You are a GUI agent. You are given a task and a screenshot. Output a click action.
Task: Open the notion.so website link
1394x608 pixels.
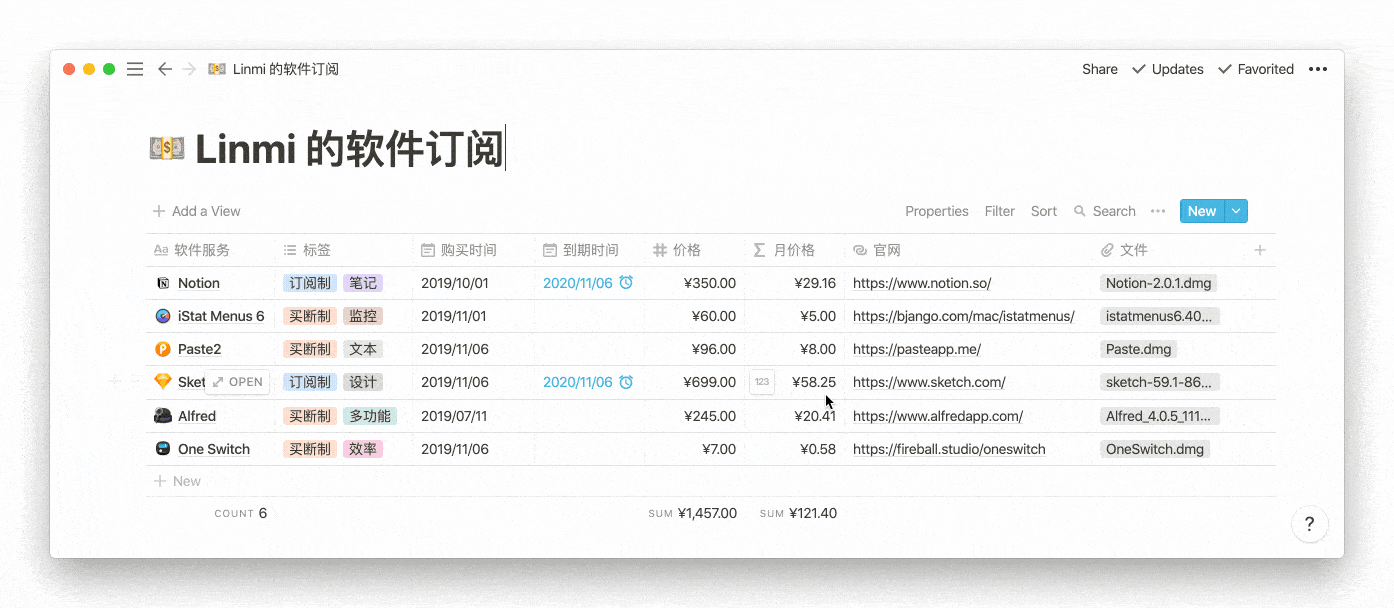click(x=922, y=283)
